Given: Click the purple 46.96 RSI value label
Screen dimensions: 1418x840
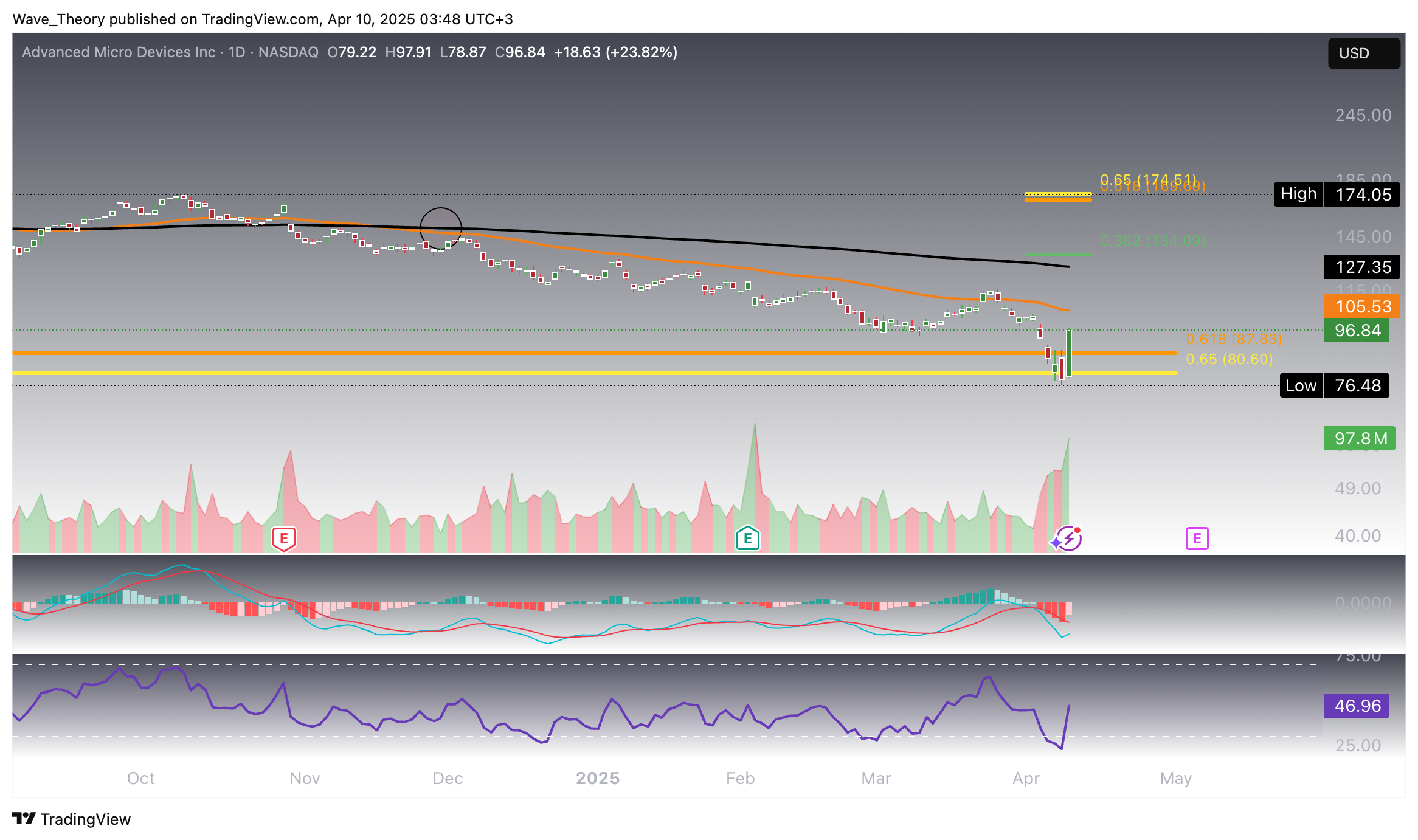Looking at the screenshot, I should click(x=1357, y=706).
